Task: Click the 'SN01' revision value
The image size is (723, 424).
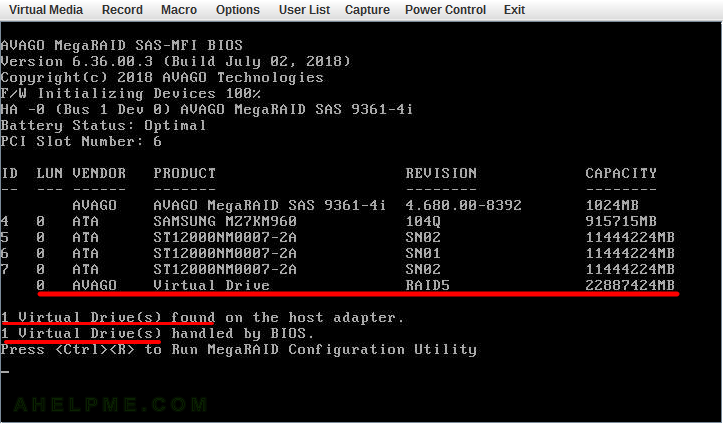Action: (x=423, y=253)
